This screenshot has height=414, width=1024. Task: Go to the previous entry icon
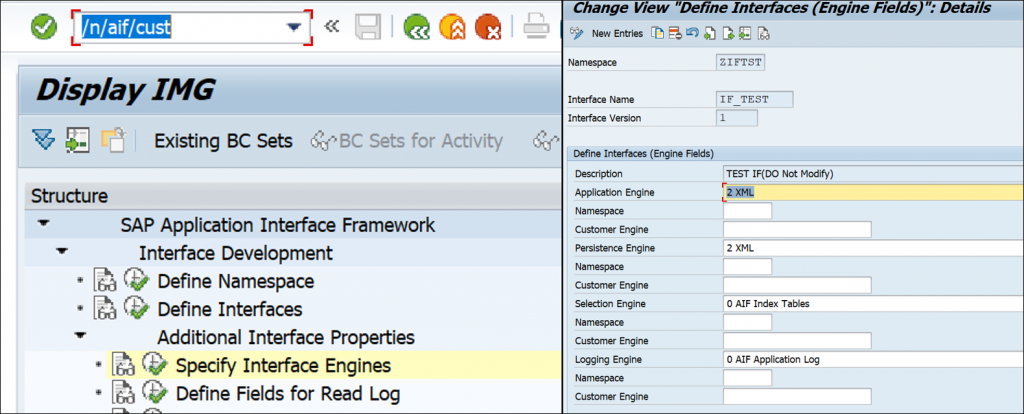coord(710,33)
